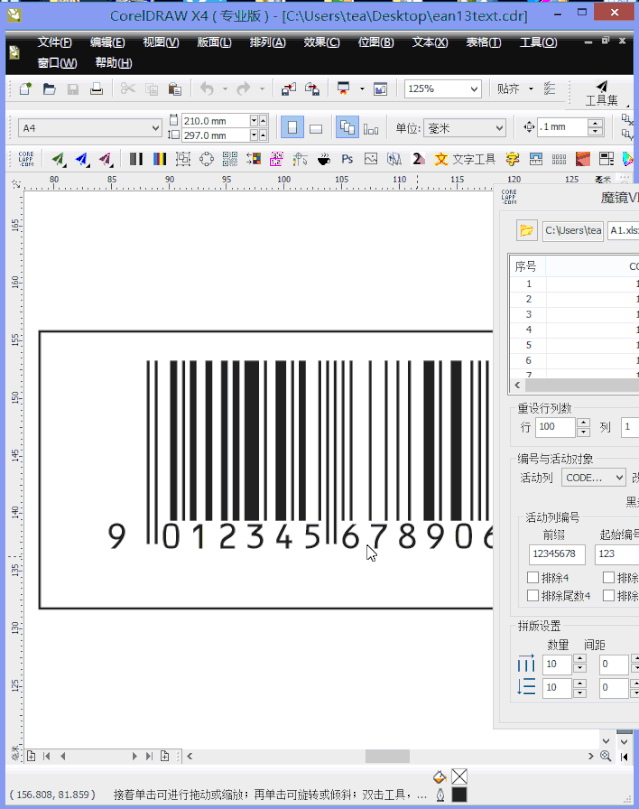Image resolution: width=639 pixels, height=809 pixels.
Task: Select portrait page orientation
Action: coord(292,127)
